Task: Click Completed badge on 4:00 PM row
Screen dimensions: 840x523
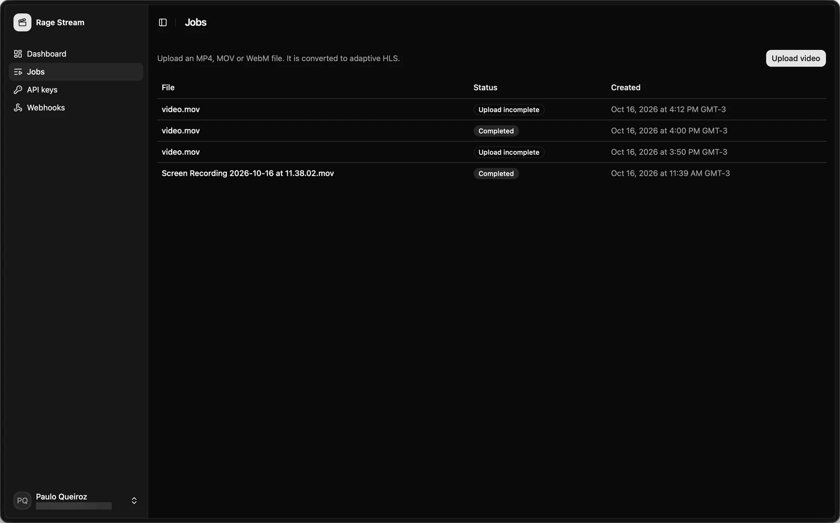Action: [x=496, y=131]
